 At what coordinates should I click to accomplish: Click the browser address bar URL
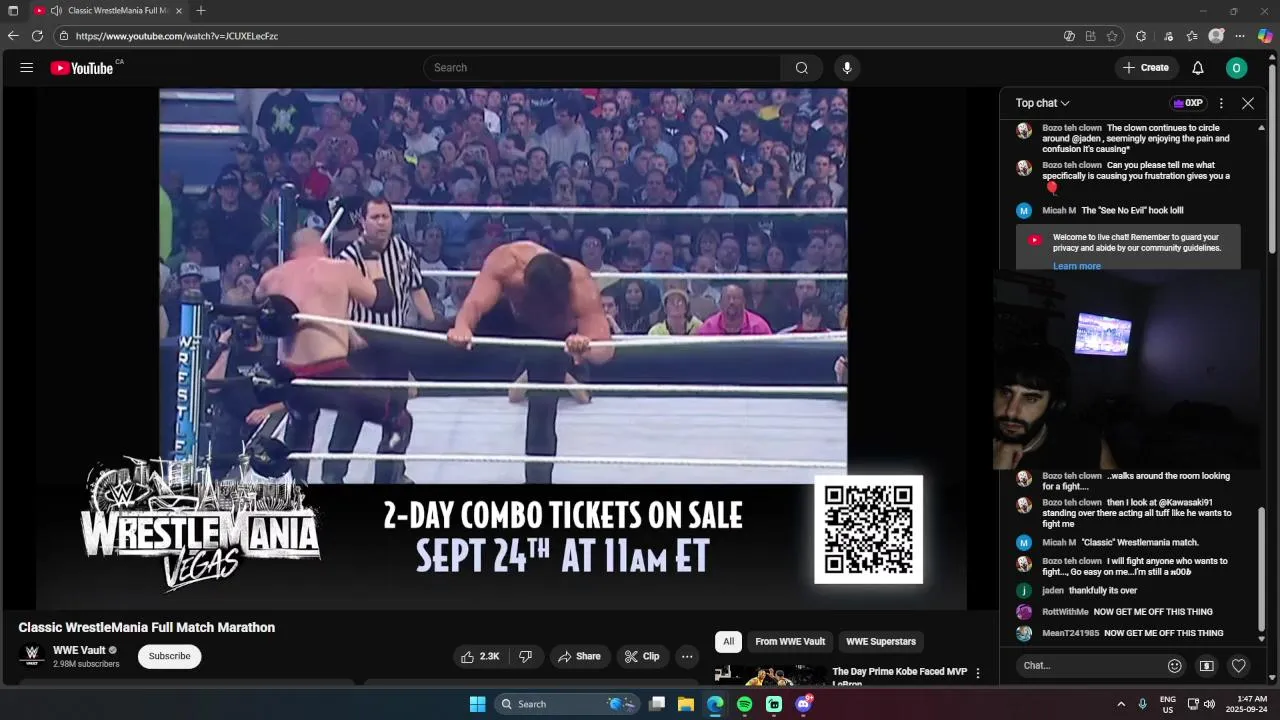coord(177,36)
